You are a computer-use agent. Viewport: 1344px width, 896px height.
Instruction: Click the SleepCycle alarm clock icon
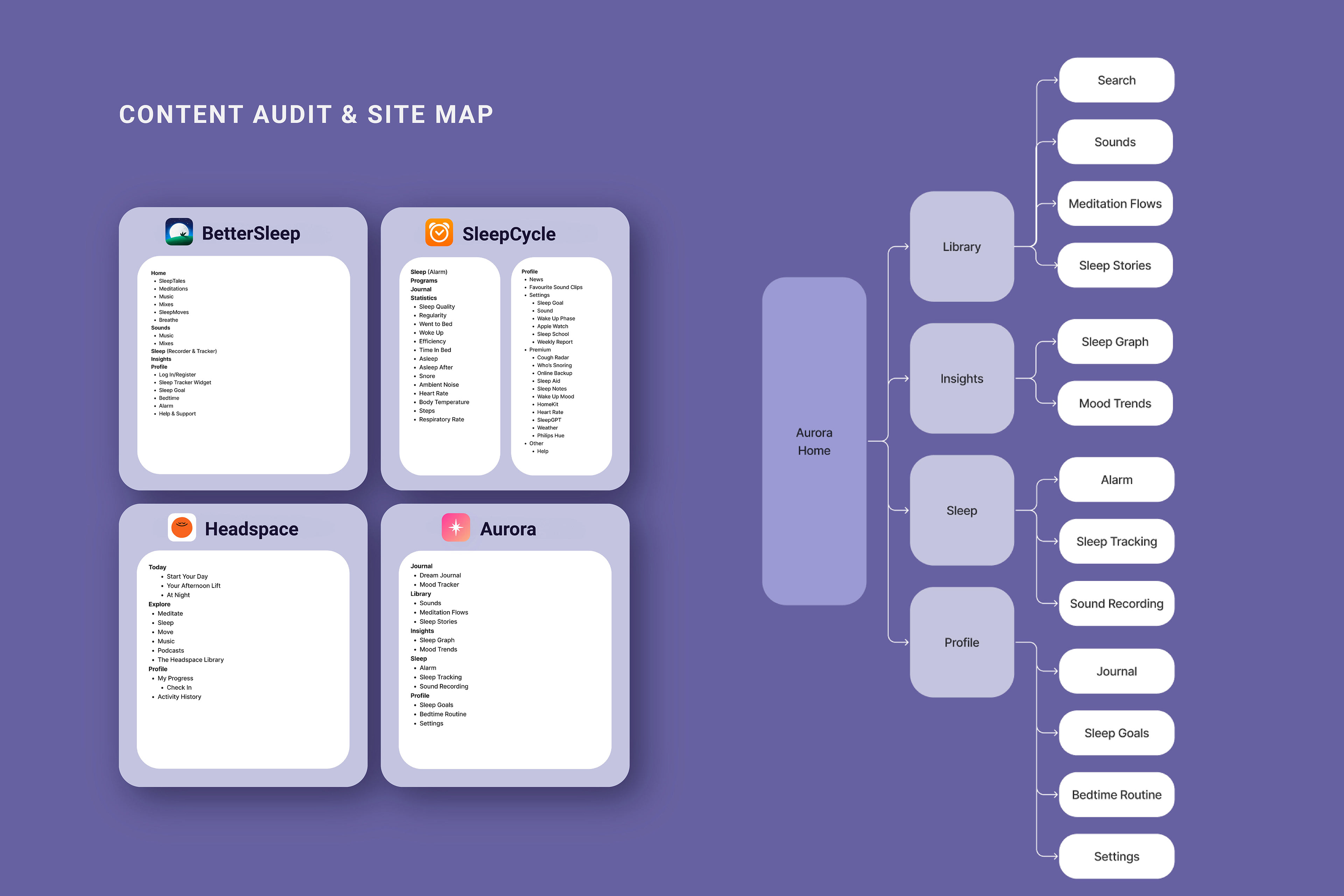click(439, 232)
